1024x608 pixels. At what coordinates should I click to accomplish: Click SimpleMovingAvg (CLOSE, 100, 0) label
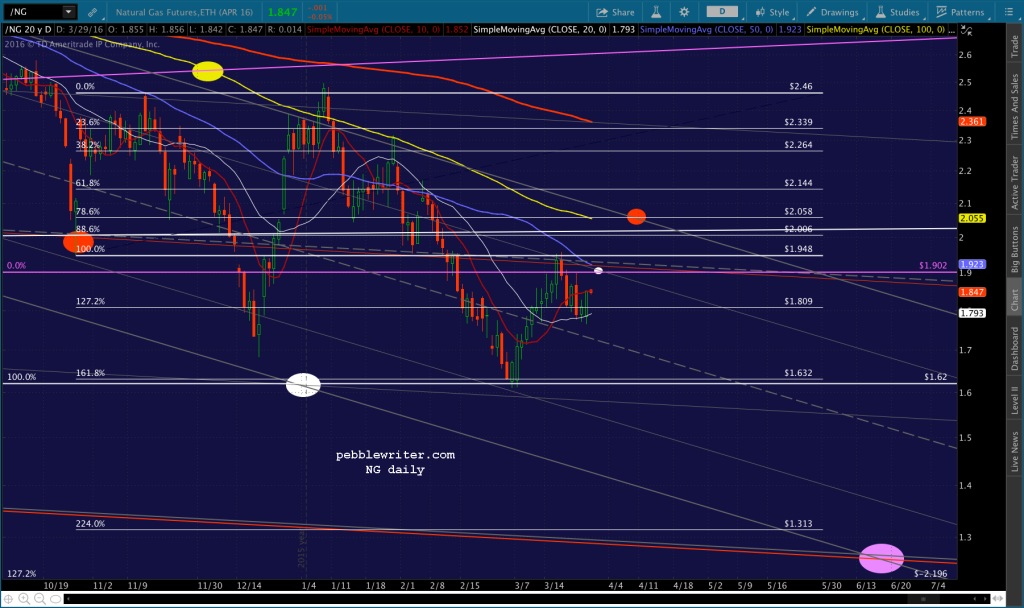click(x=876, y=30)
